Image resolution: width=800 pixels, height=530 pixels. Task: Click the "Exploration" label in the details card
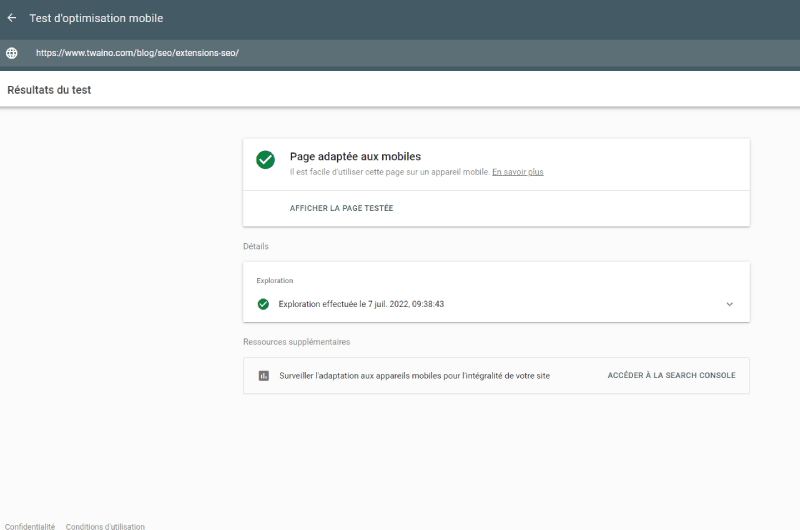click(x=275, y=281)
